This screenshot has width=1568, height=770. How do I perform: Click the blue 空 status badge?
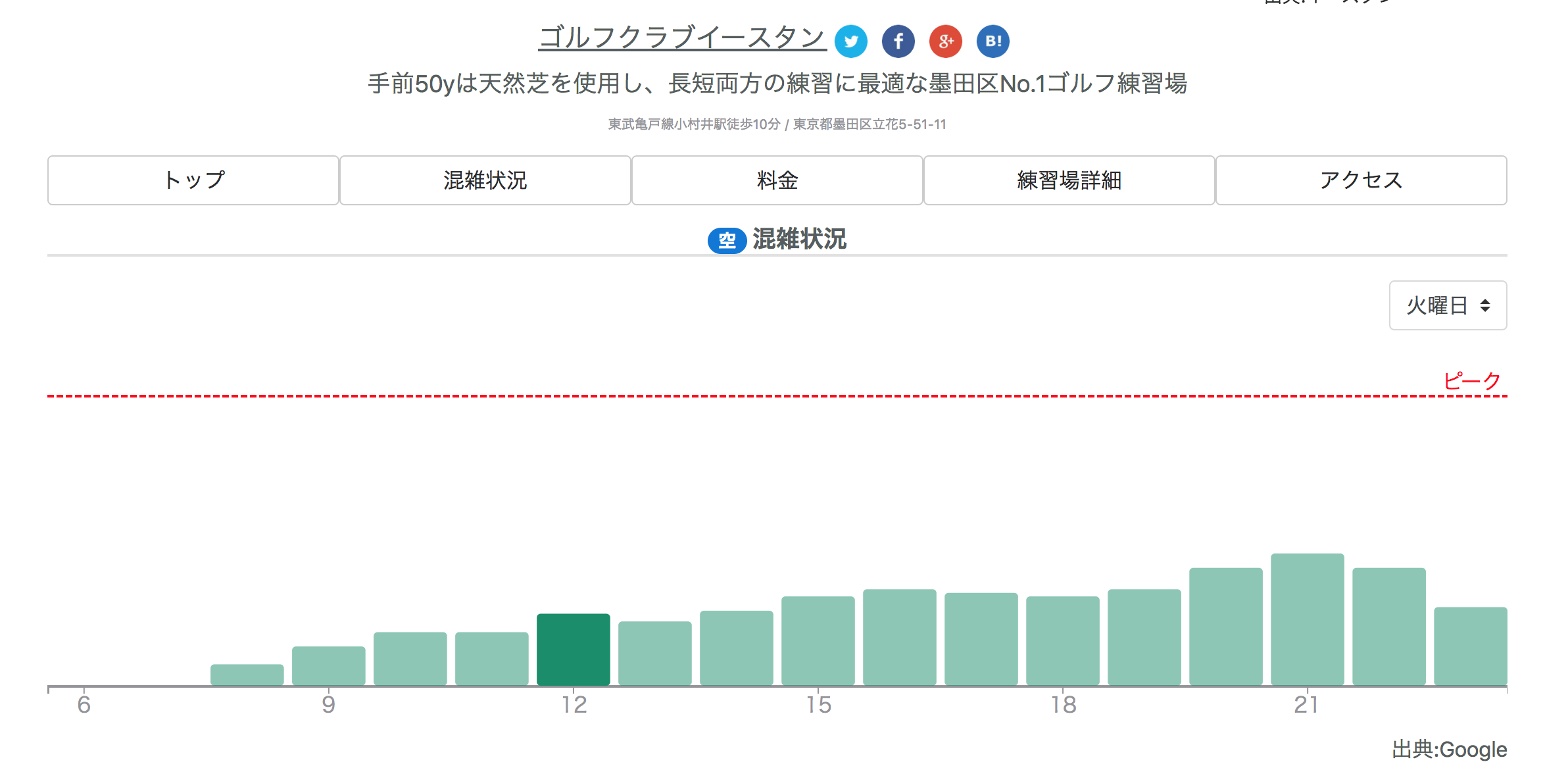coord(727,240)
